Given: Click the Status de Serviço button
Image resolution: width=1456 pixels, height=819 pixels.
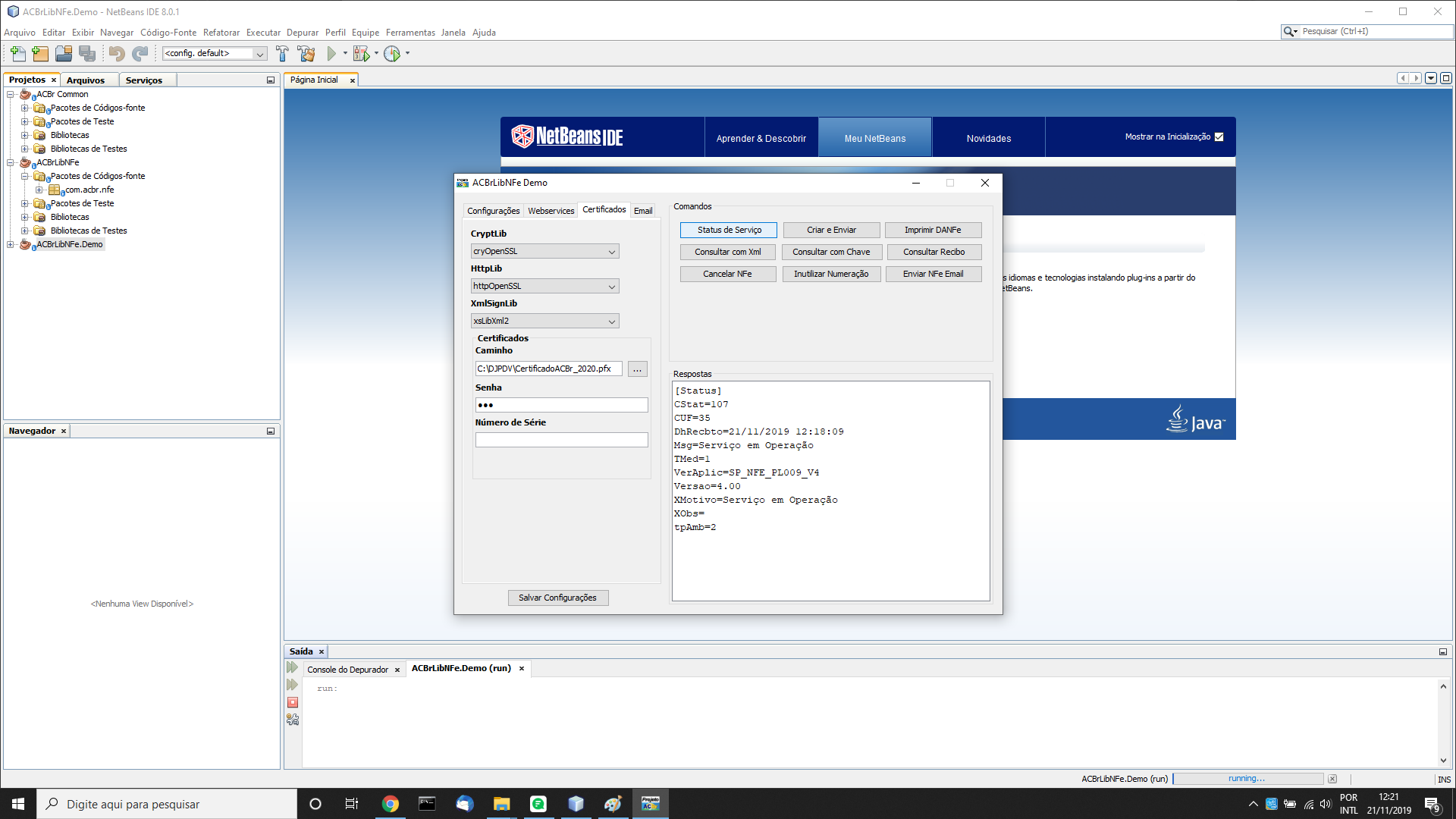Looking at the screenshot, I should click(729, 230).
